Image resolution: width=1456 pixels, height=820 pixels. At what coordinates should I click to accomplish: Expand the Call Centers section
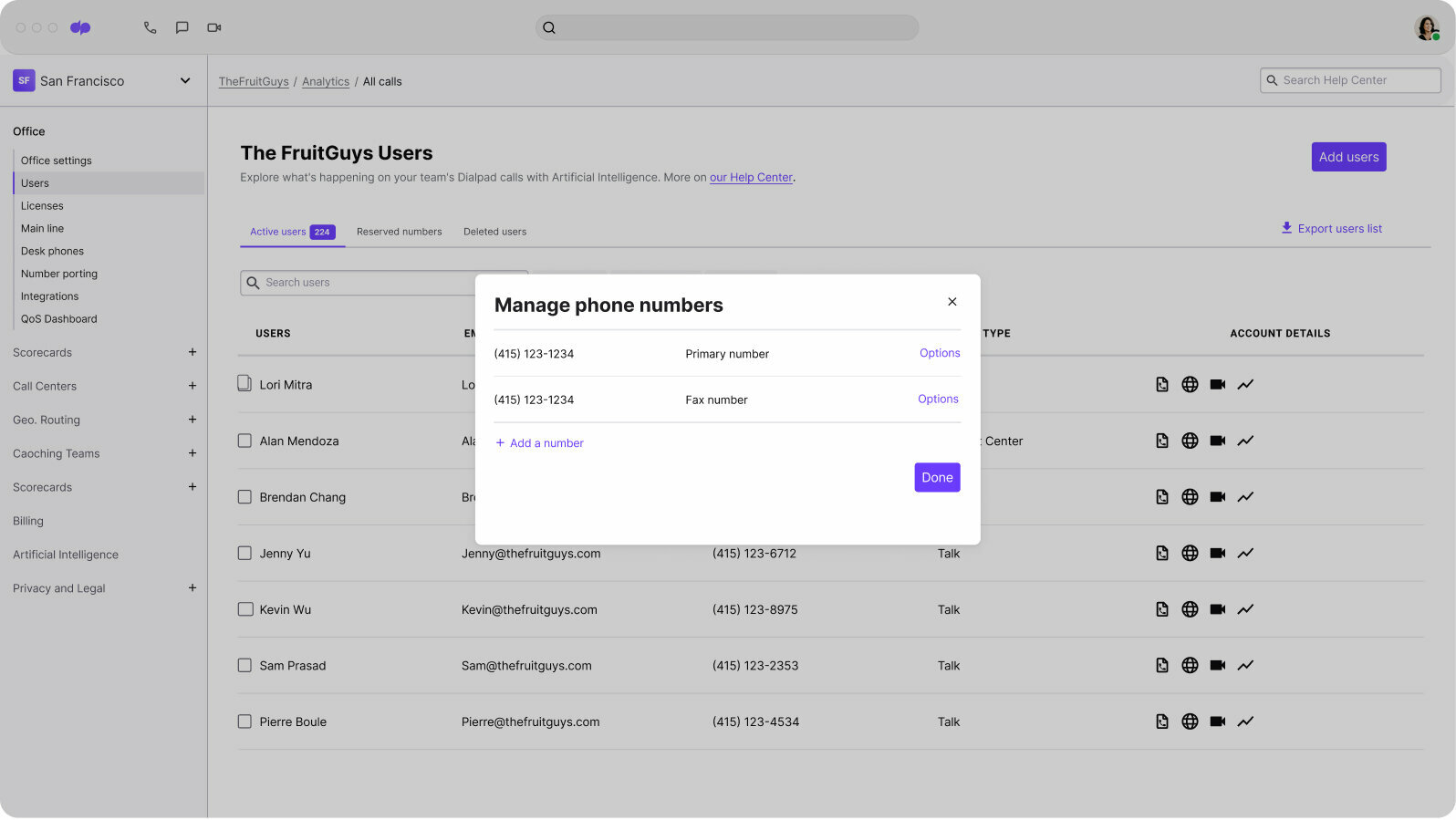click(192, 387)
